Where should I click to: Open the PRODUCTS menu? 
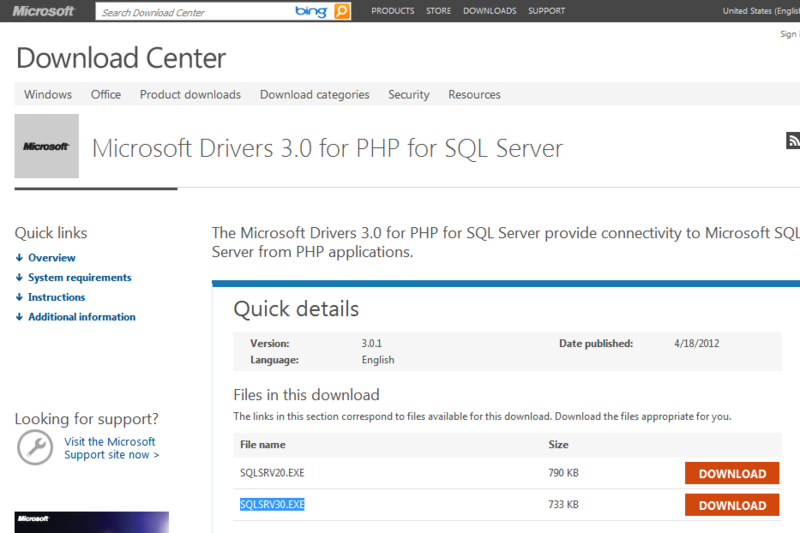click(x=392, y=11)
